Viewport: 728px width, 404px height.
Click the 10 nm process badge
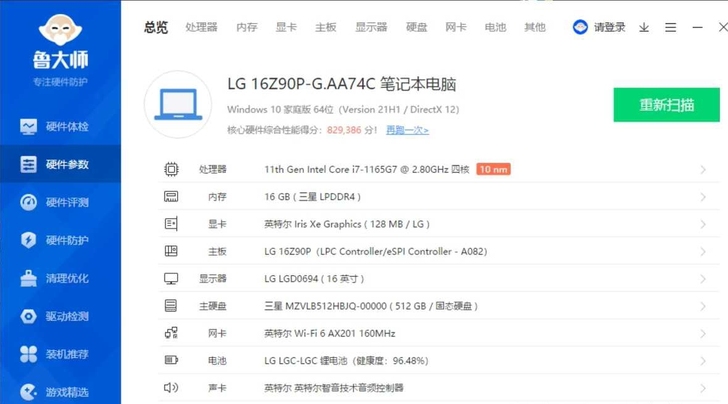pyautogui.click(x=494, y=169)
